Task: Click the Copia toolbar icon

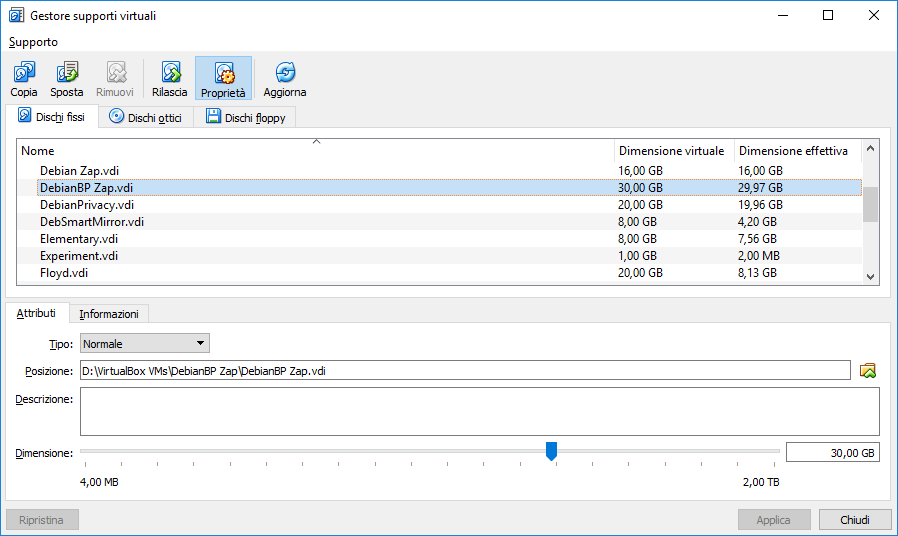Action: pos(23,73)
